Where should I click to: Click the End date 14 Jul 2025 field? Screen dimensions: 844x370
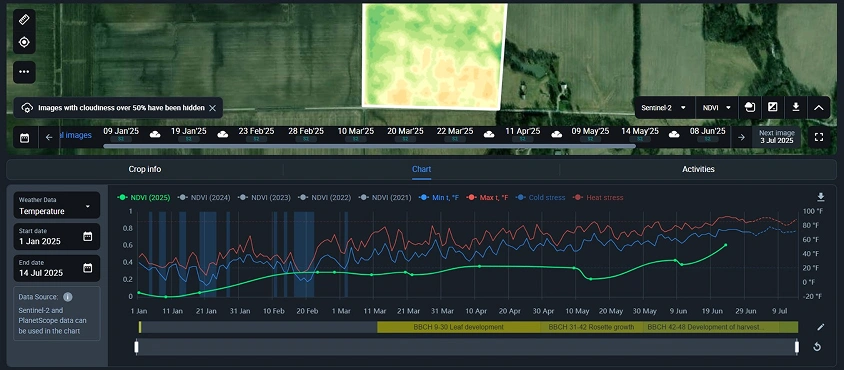pyautogui.click(x=57, y=268)
